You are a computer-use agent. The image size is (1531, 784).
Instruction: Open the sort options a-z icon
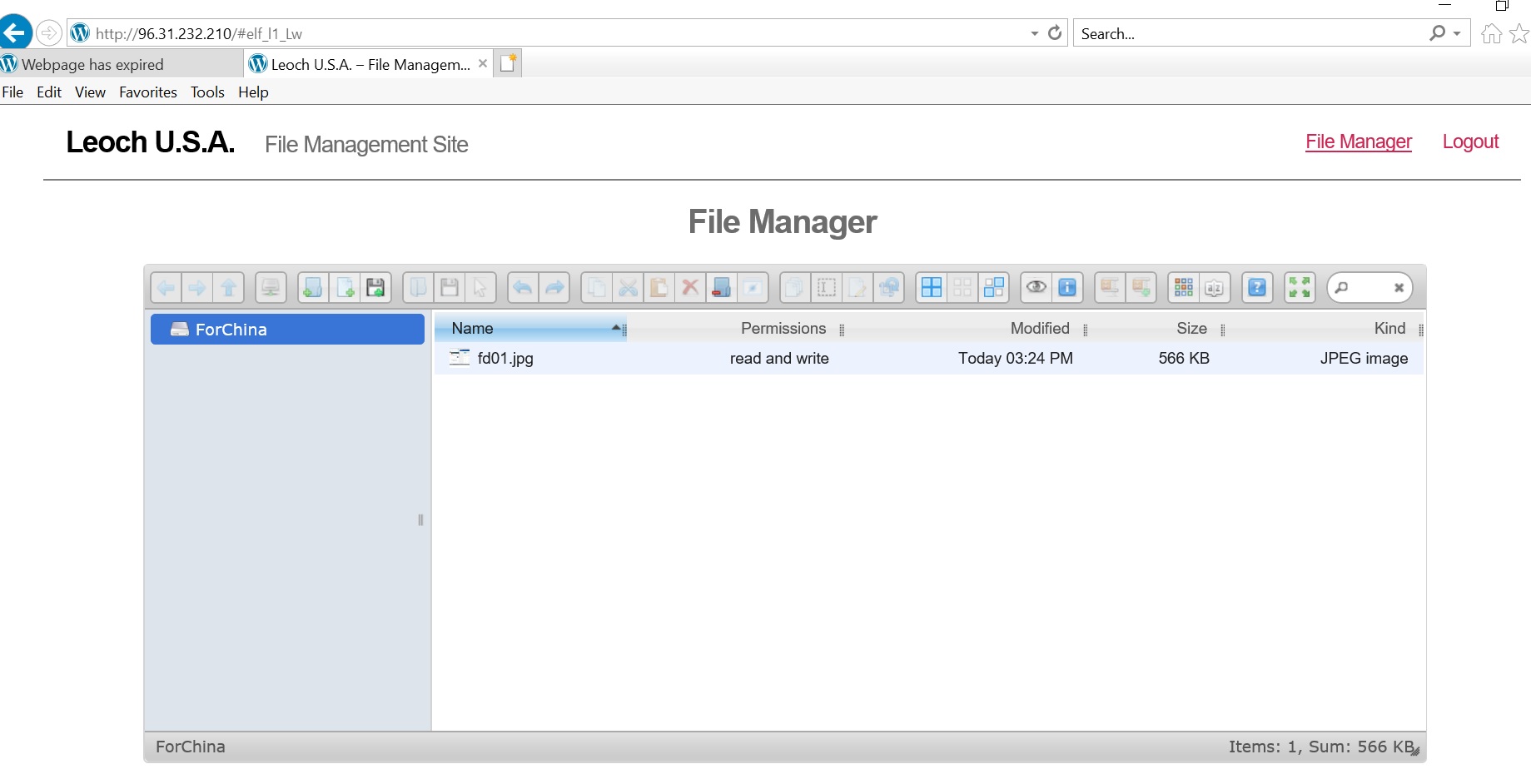1215,288
